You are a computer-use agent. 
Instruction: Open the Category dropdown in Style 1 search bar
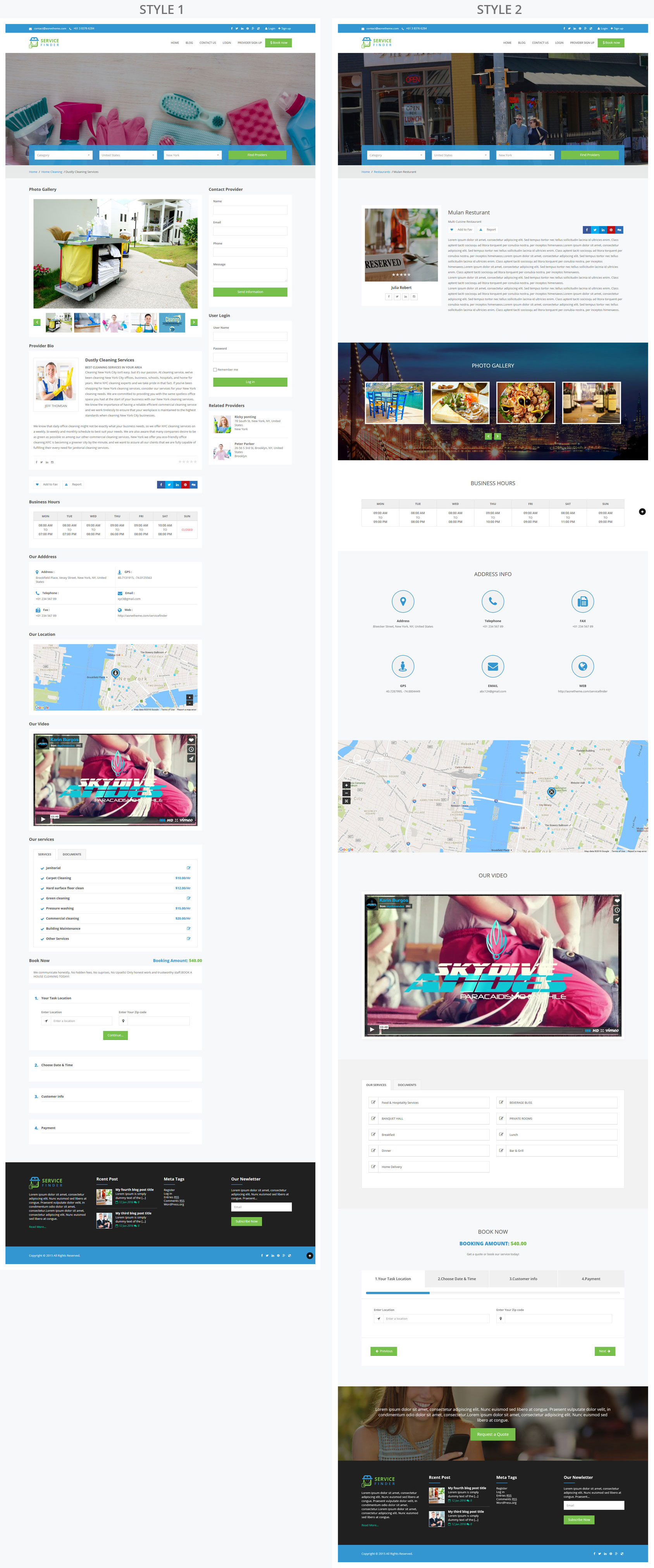(x=63, y=155)
